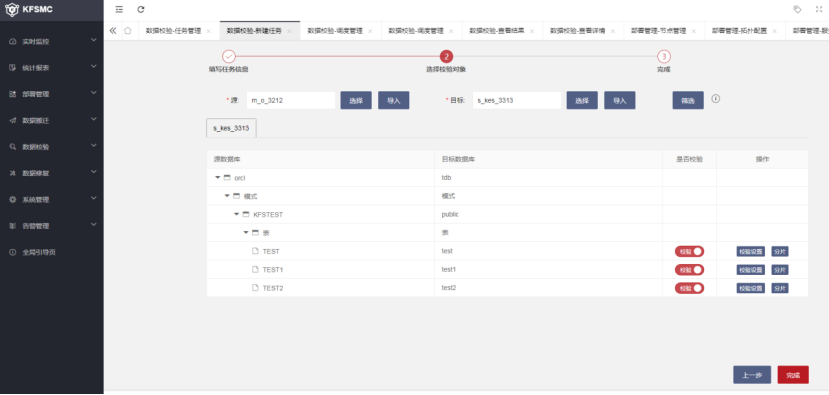The width and height of the screenshot is (829, 395).
Task: Click the step 2 circle 选择校验对象
Action: click(446, 57)
